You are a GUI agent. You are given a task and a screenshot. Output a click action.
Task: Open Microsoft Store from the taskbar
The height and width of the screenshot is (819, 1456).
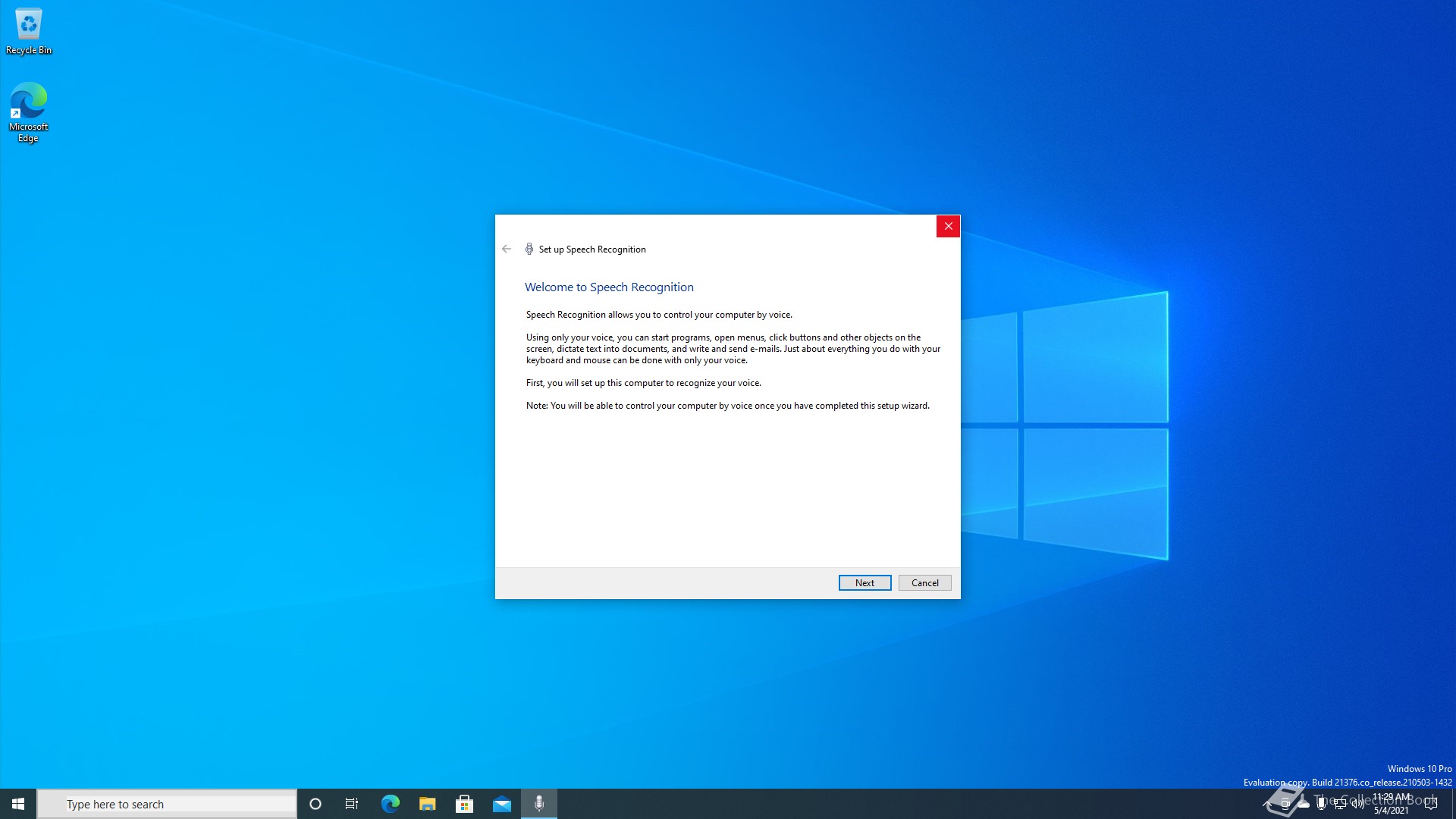point(464,804)
